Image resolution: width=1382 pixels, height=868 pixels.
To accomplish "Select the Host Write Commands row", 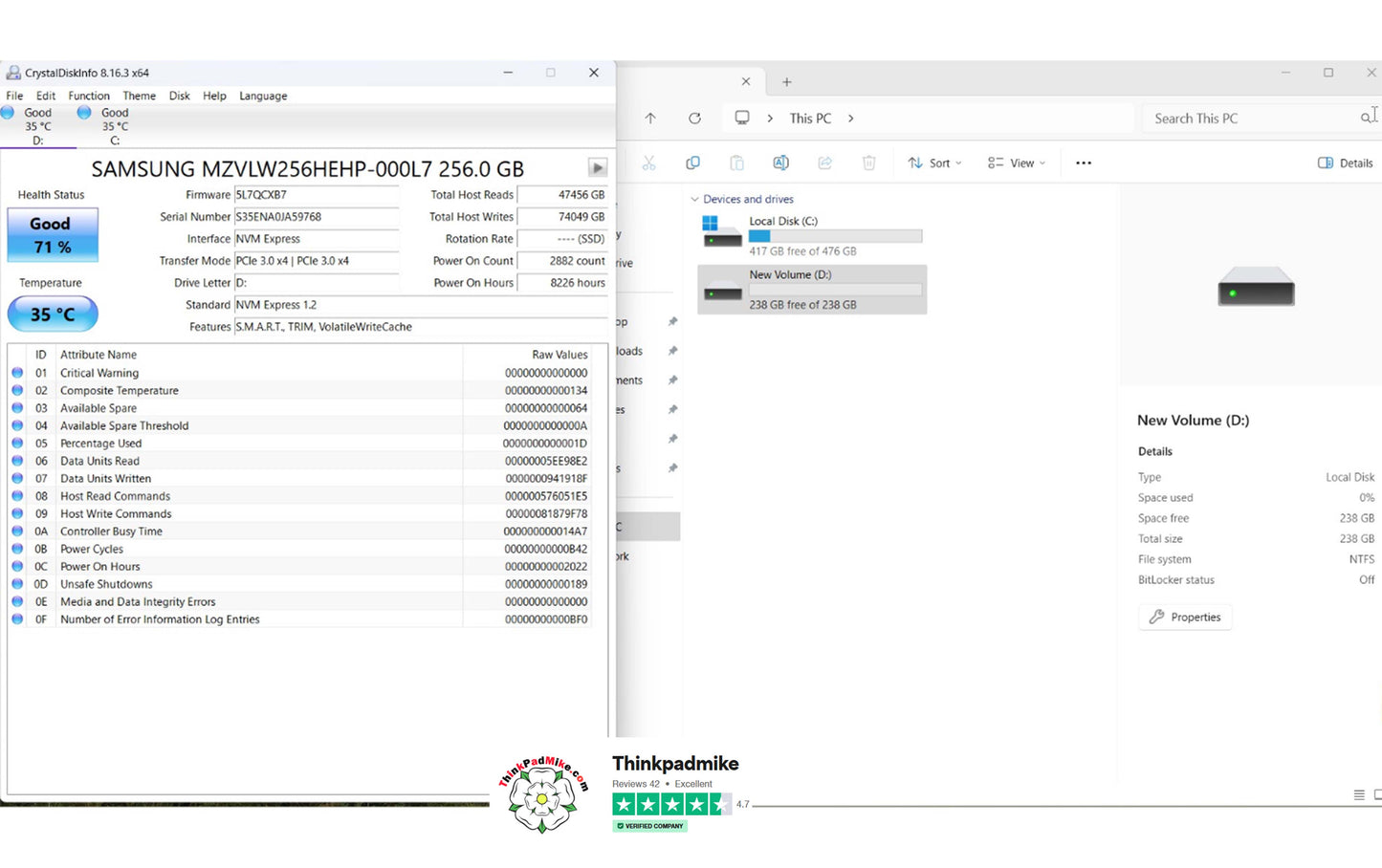I will 299,514.
